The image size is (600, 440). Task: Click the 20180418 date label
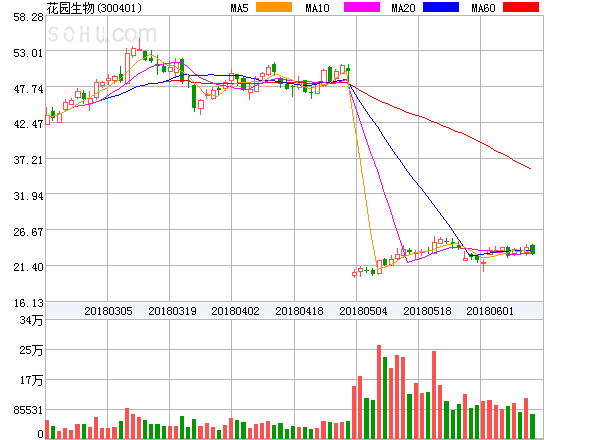(299, 311)
